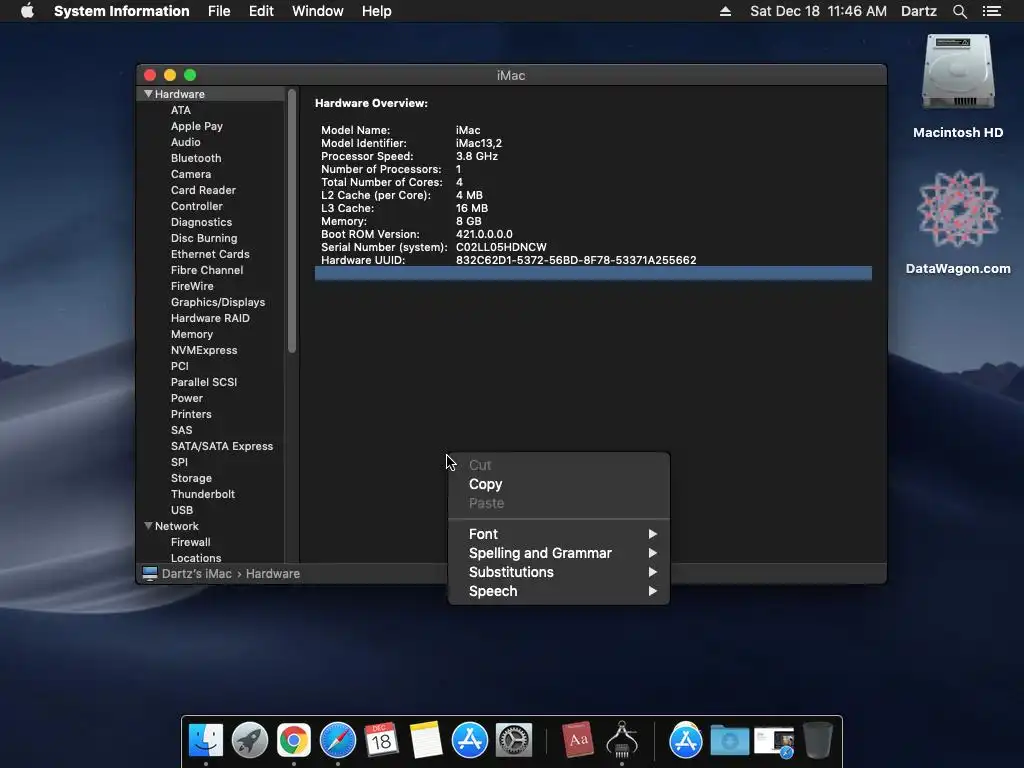
Task: Expand the Font submenu arrow
Action: click(x=652, y=534)
